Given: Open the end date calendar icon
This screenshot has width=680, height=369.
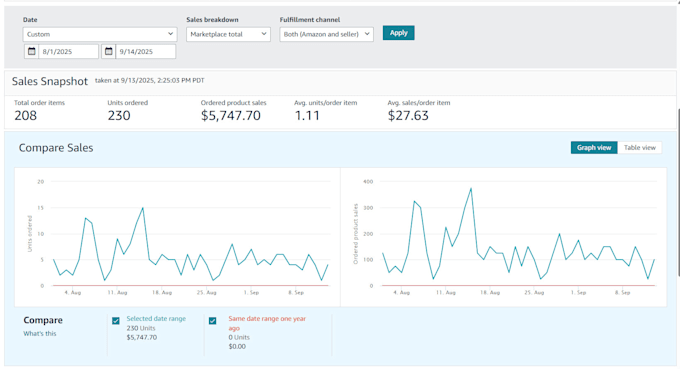Looking at the screenshot, I should tap(109, 51).
